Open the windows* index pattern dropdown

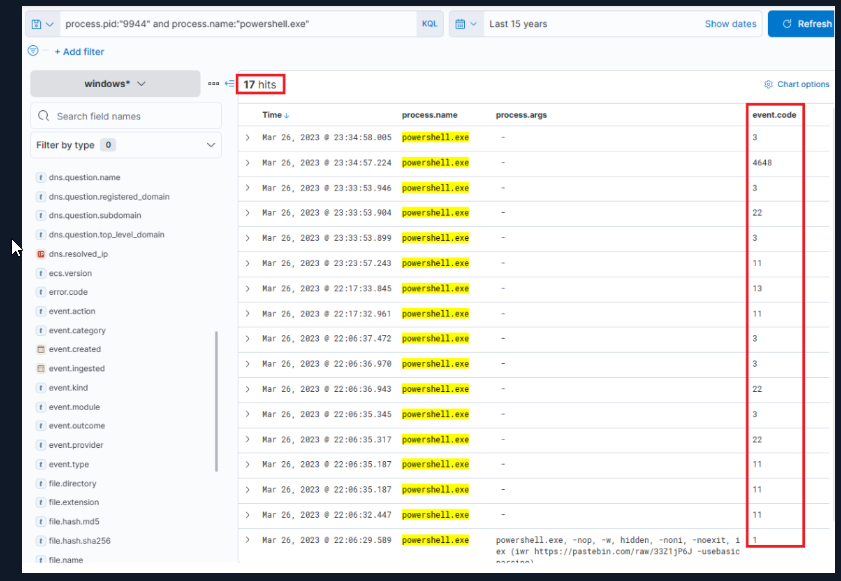click(115, 84)
